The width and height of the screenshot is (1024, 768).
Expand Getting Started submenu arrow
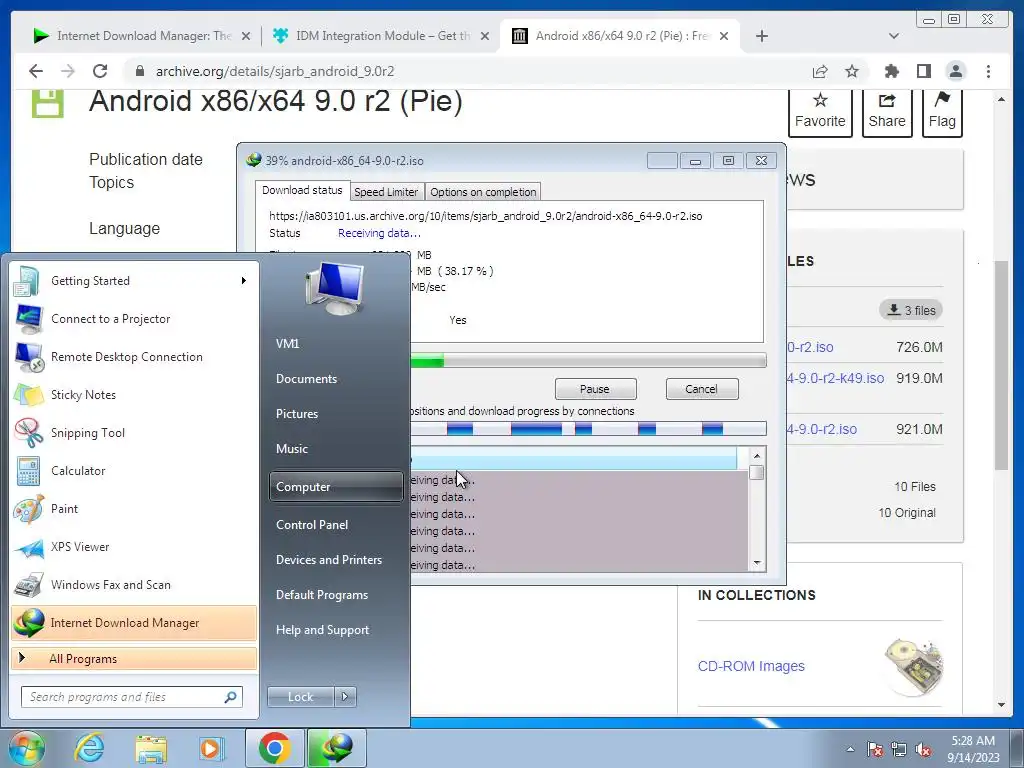244,281
